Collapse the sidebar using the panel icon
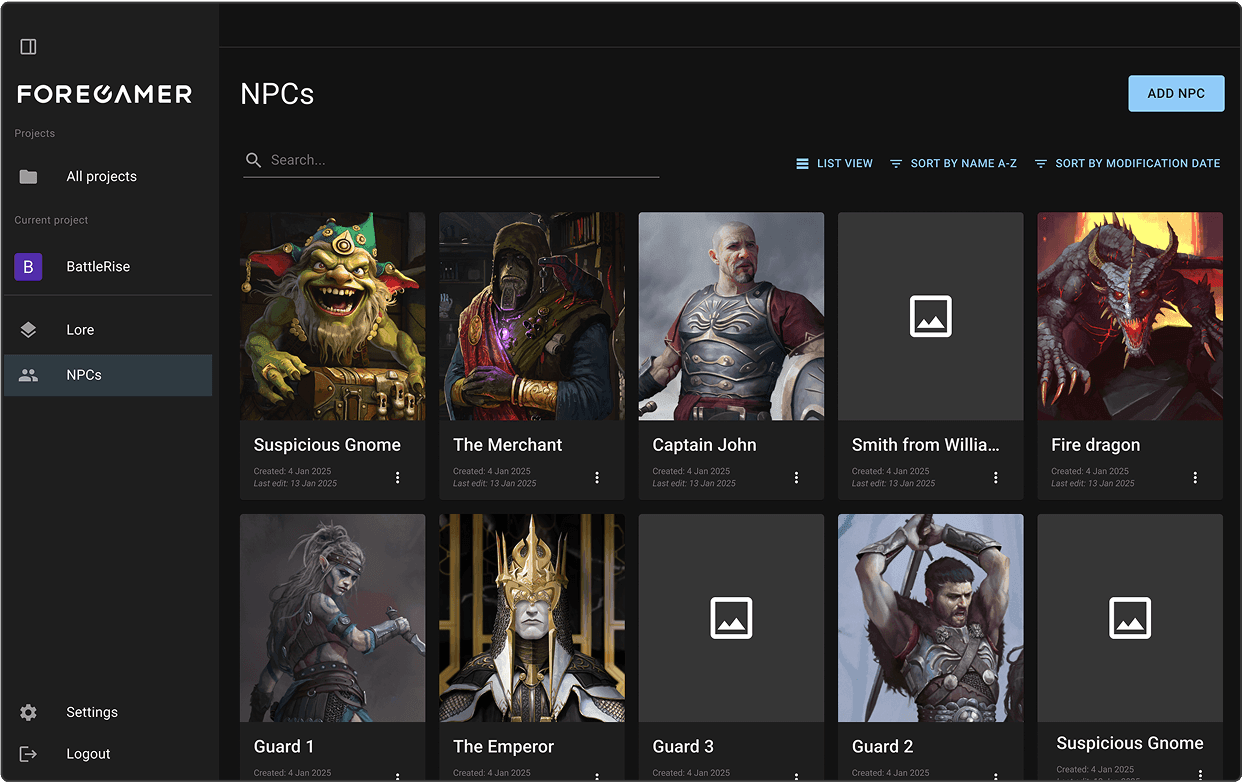The image size is (1242, 782). [x=28, y=47]
